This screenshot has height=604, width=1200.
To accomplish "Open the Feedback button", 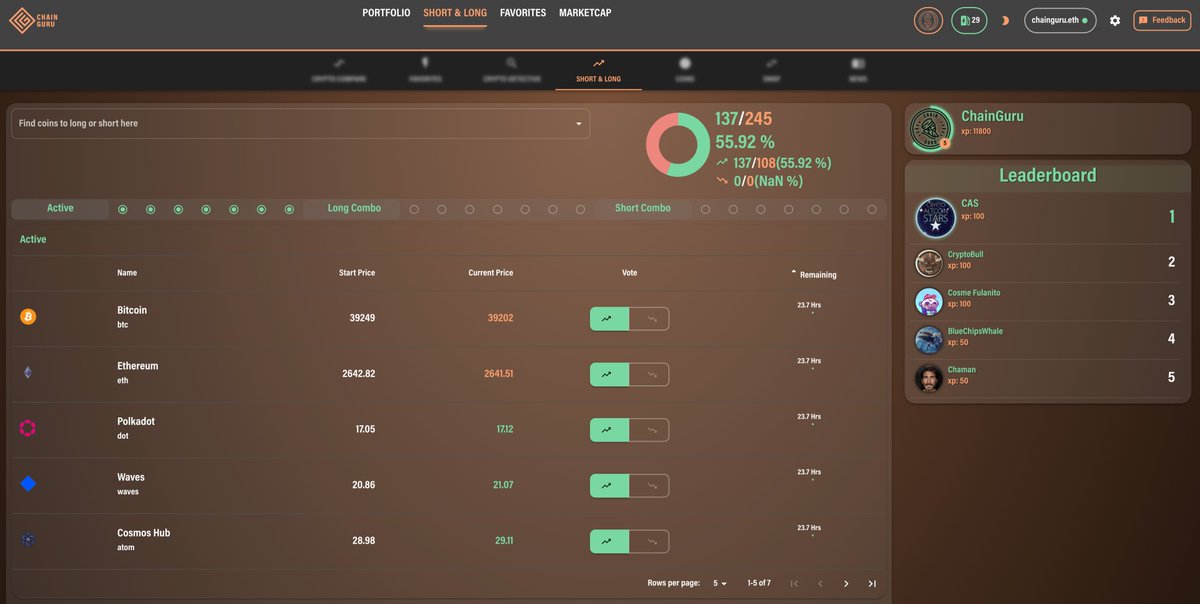I will 1162,20.
